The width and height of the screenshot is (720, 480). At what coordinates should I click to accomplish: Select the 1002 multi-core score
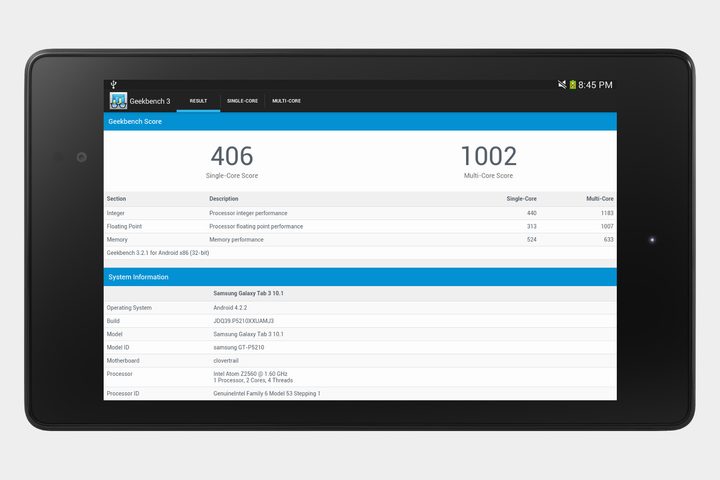tap(489, 156)
